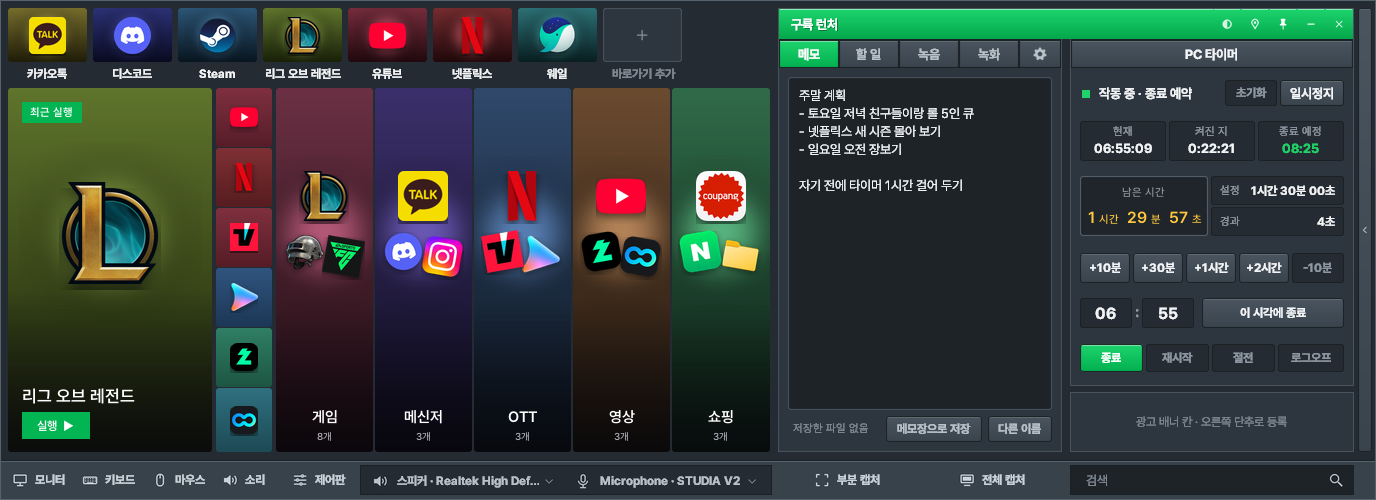Select 종료 as the timer action
The image size is (1376, 500).
pos(1111,358)
